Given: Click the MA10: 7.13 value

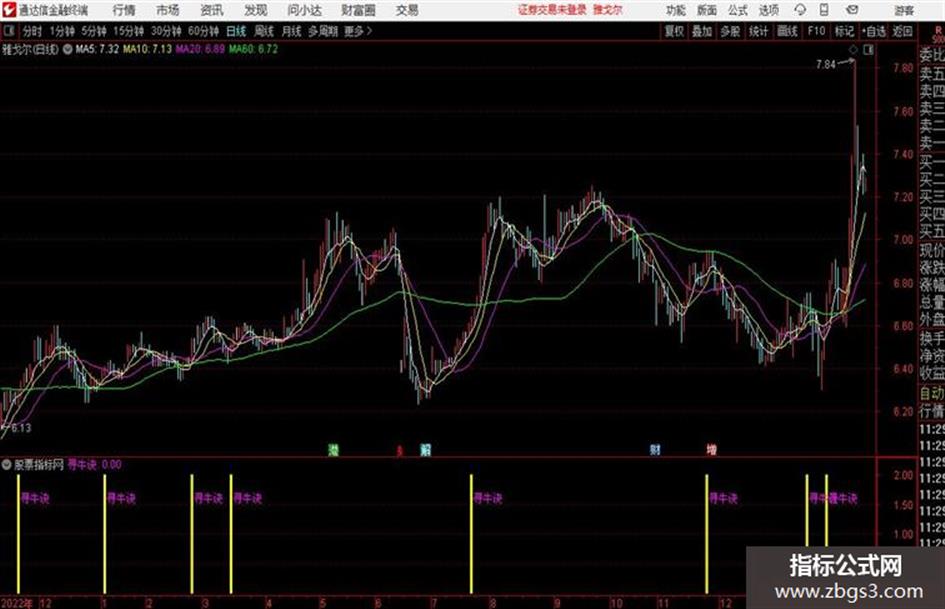Looking at the screenshot, I should [147, 49].
